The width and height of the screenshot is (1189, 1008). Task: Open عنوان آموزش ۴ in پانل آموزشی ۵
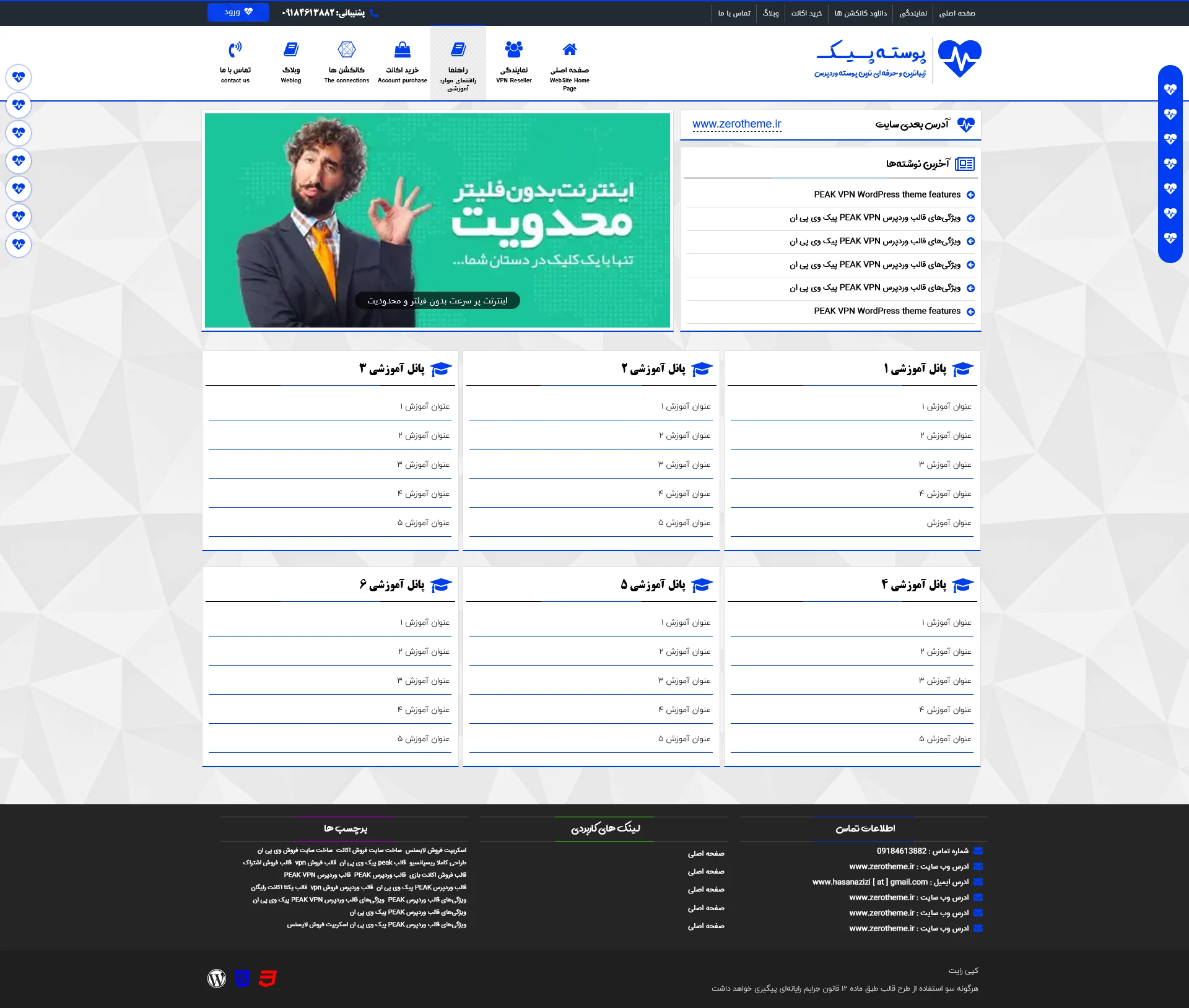point(684,710)
